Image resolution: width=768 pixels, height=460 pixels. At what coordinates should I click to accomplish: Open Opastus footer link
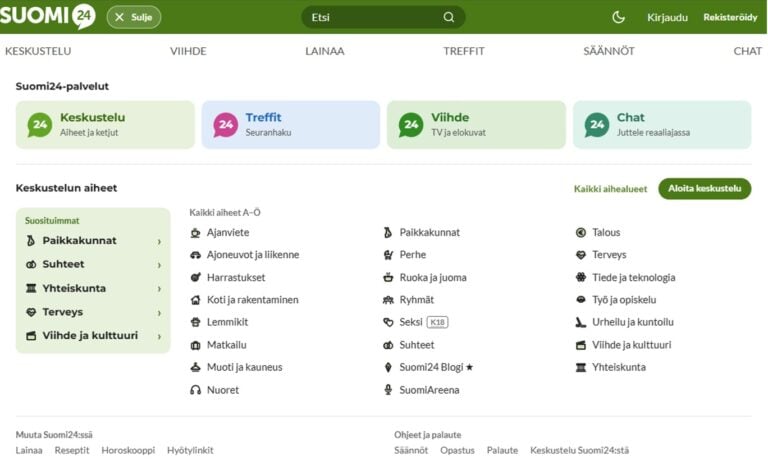[x=457, y=450]
